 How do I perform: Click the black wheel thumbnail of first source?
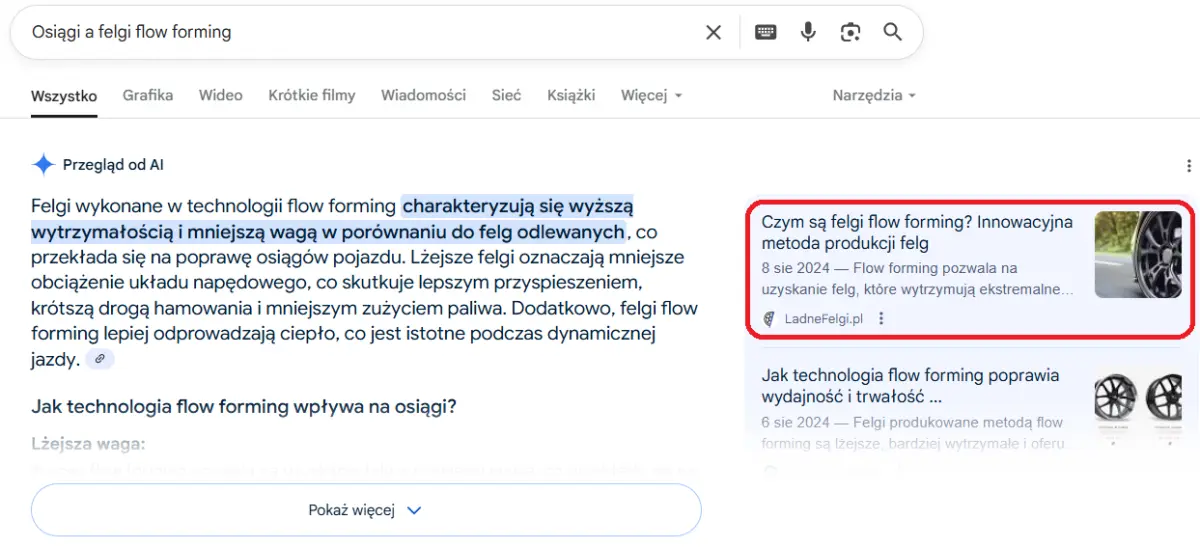click(x=1137, y=254)
